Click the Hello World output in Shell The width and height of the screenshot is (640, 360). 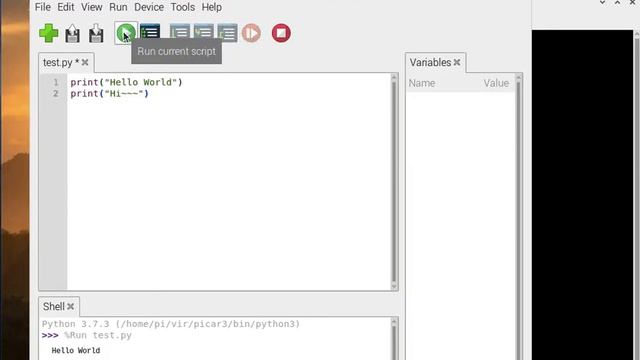76,351
